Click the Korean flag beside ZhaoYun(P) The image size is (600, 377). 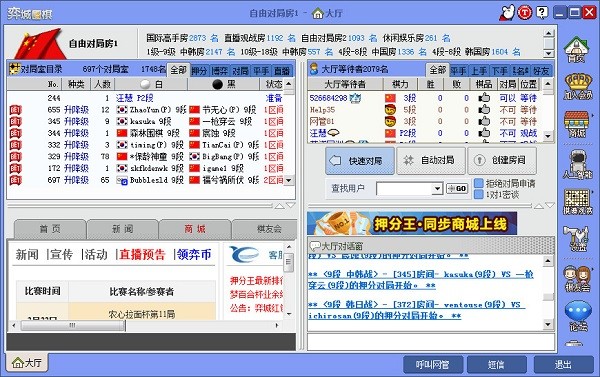click(122, 110)
